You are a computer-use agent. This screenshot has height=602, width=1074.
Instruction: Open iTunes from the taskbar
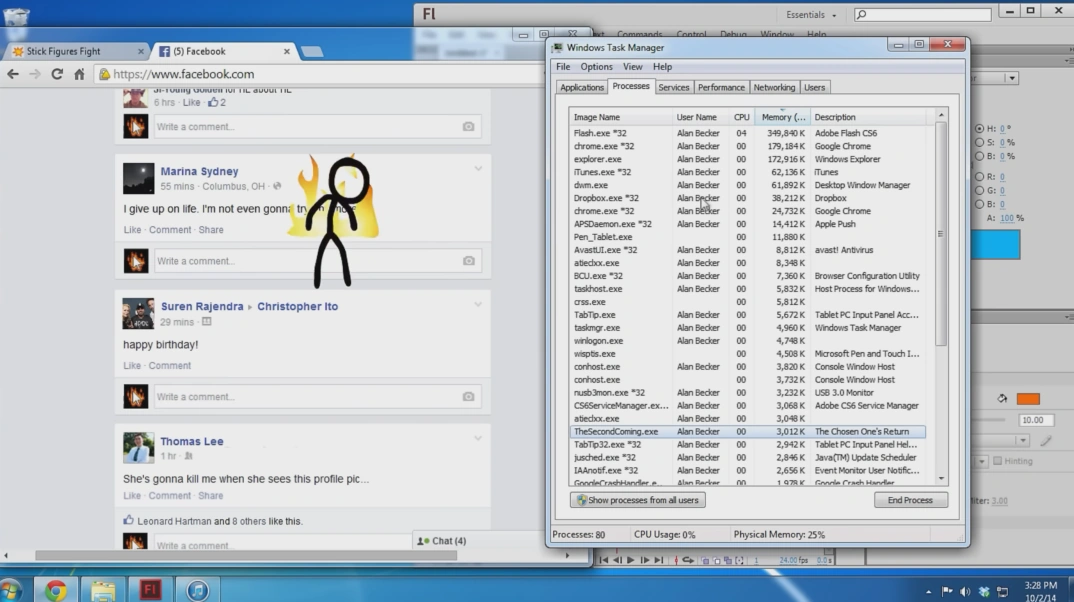pos(197,590)
